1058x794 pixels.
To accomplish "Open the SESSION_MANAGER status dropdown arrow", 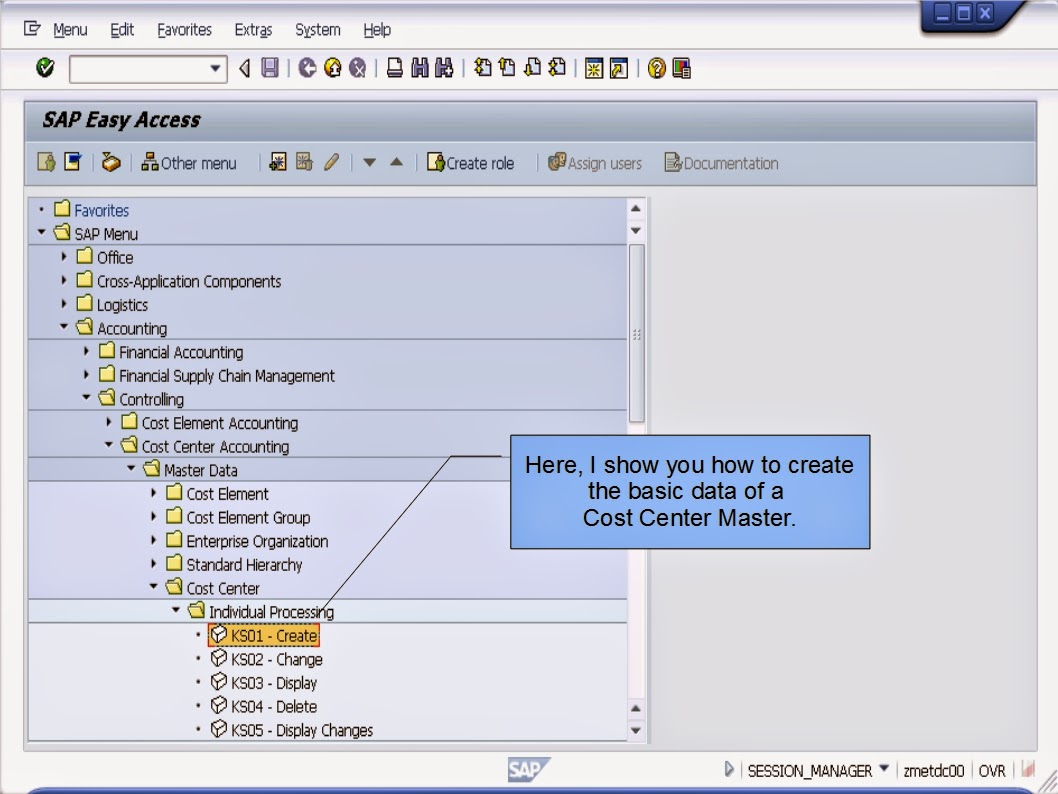I will pos(884,769).
